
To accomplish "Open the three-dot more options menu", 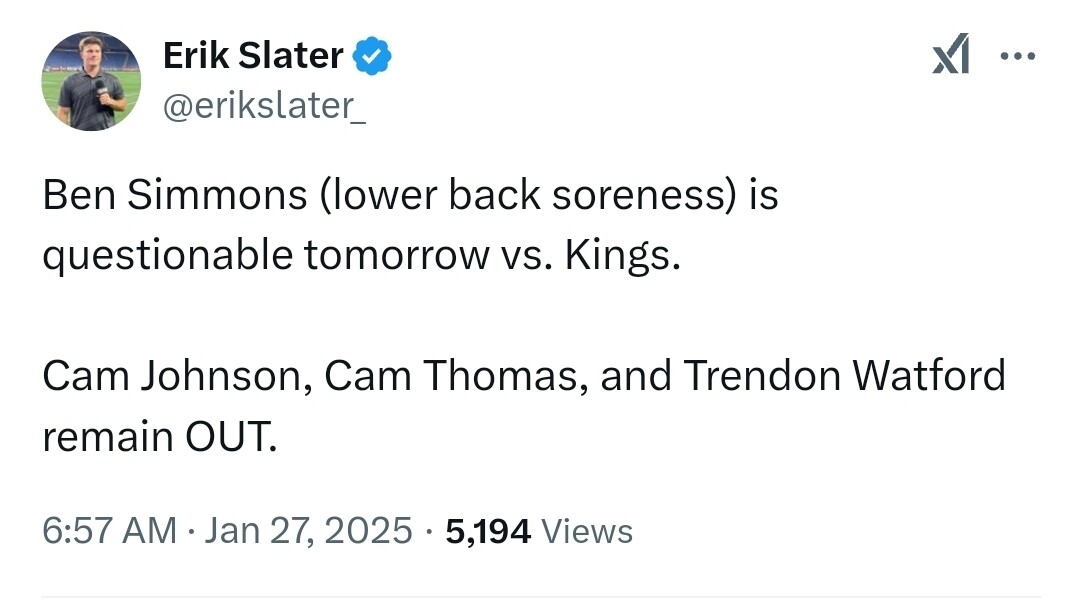I will coord(1018,57).
